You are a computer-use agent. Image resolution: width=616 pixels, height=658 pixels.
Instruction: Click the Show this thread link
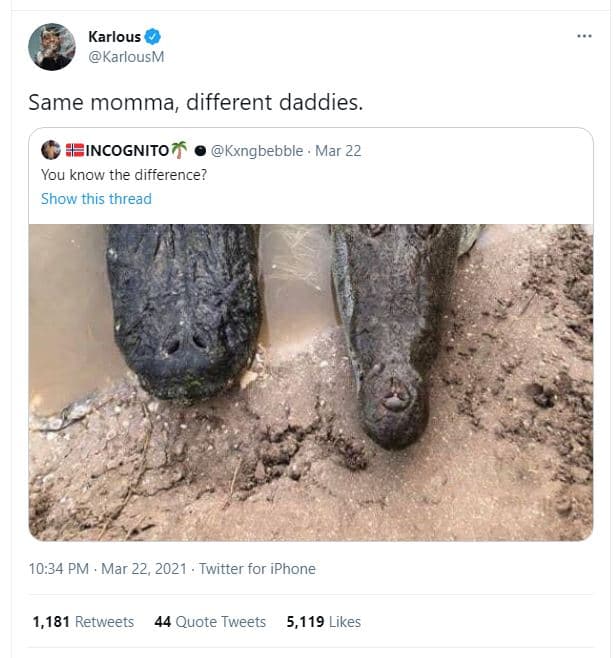click(x=96, y=198)
